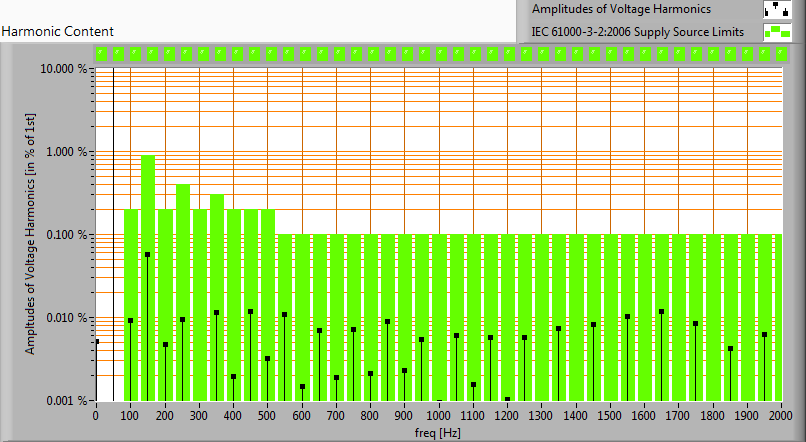Viewport: 806px width, 442px height.
Task: Click the data point marker at 0 Hz
Action: click(x=96, y=341)
